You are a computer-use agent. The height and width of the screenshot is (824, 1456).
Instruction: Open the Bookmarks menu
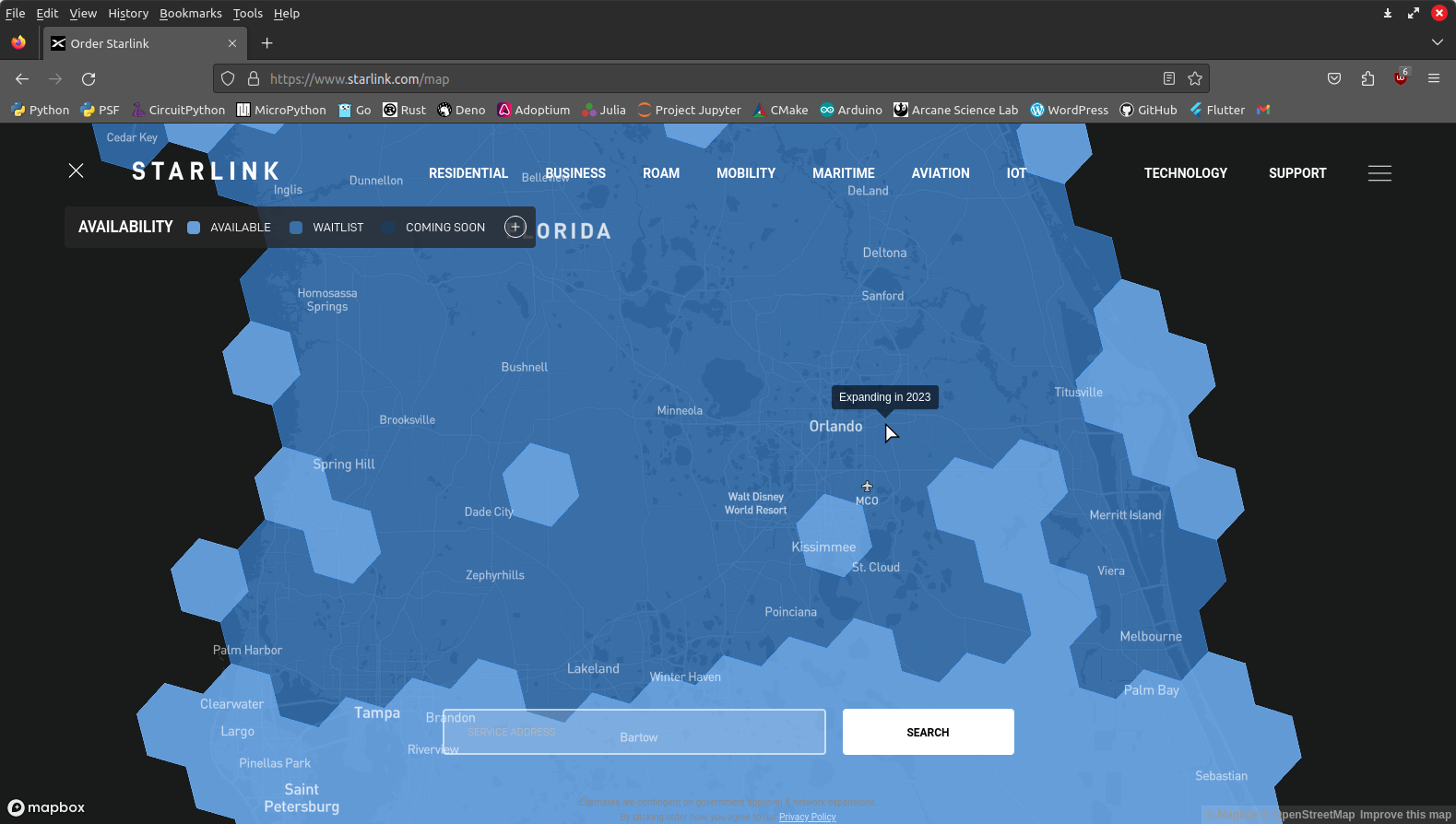(x=191, y=13)
